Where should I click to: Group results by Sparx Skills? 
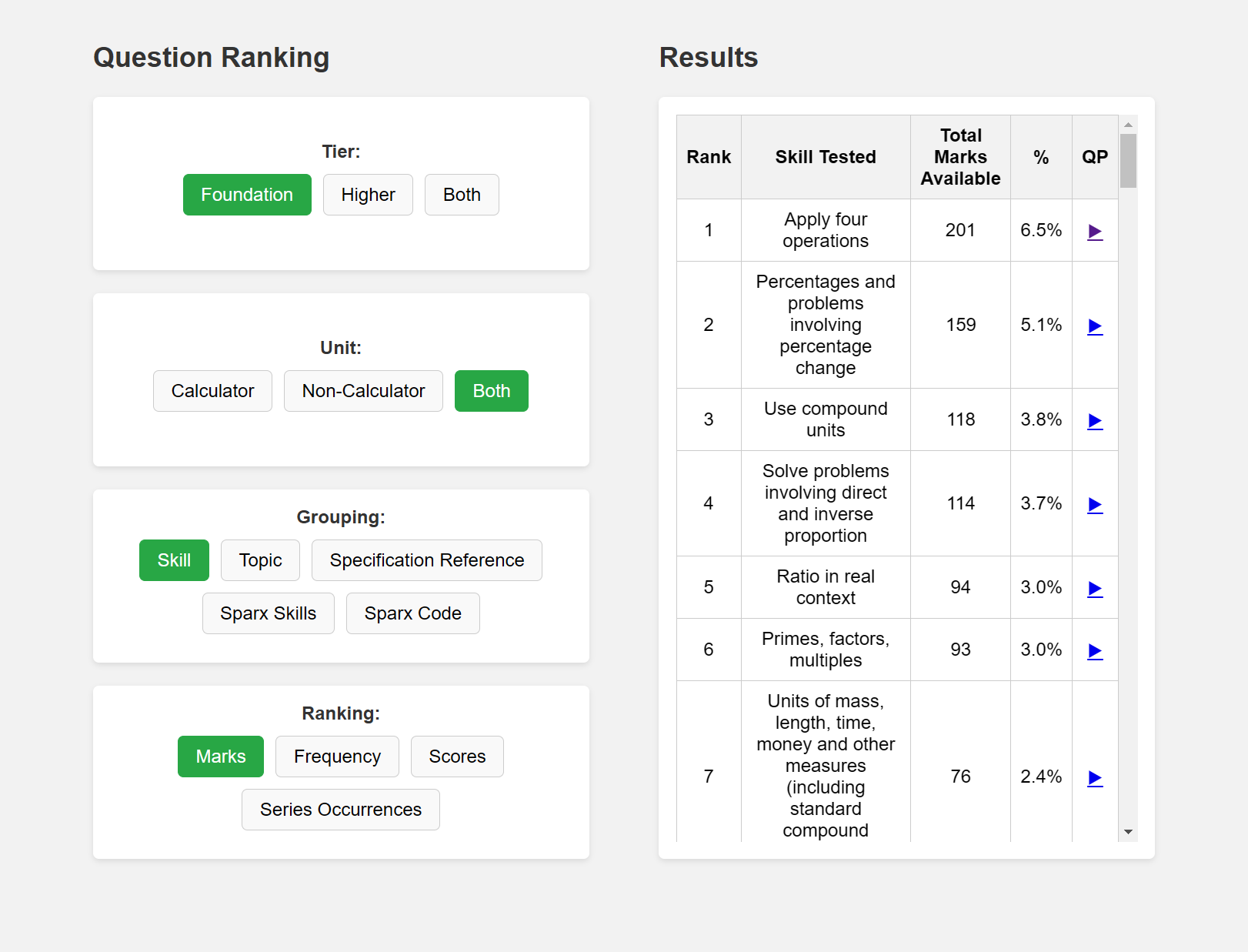pyautogui.click(x=268, y=613)
